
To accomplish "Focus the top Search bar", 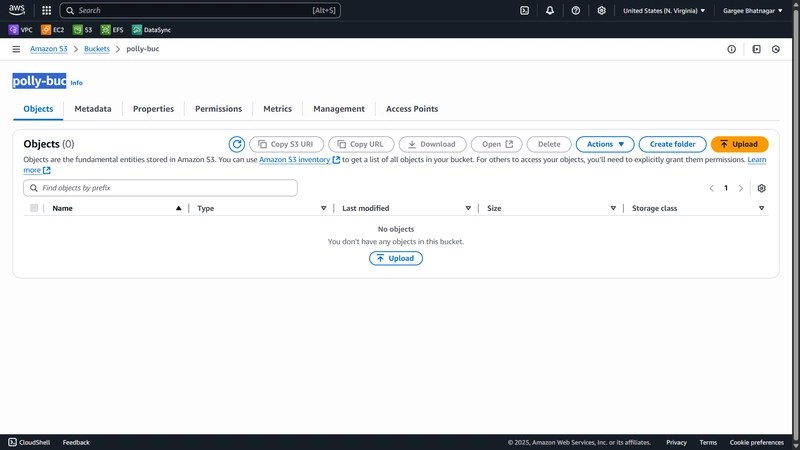I will click(x=200, y=10).
